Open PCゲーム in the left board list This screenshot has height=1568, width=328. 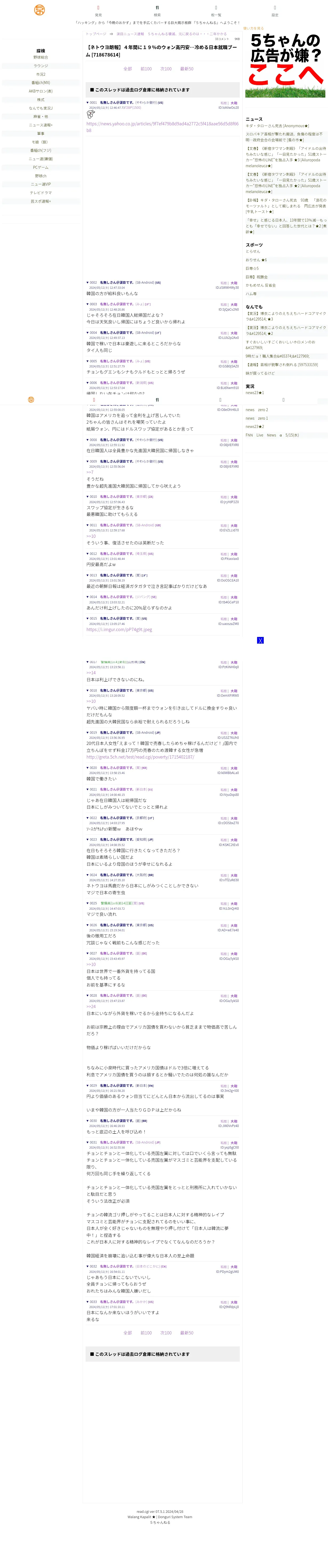pos(41,167)
